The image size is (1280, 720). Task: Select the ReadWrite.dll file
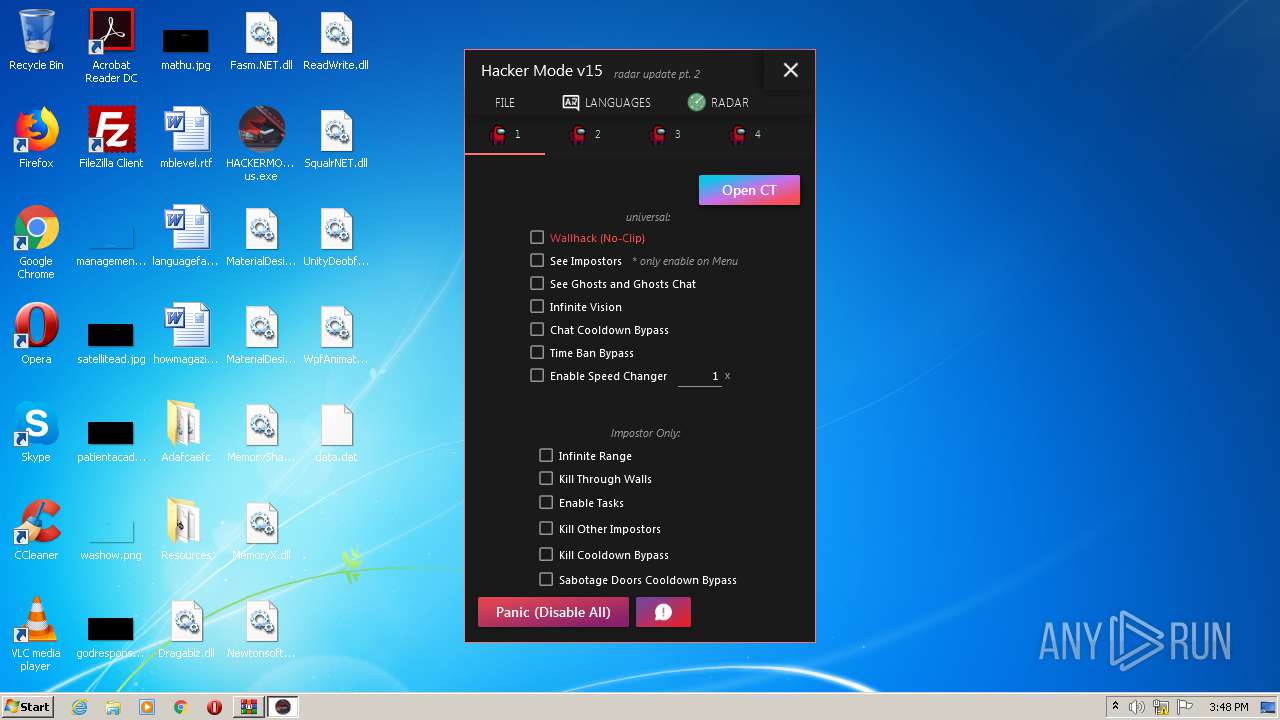click(336, 41)
